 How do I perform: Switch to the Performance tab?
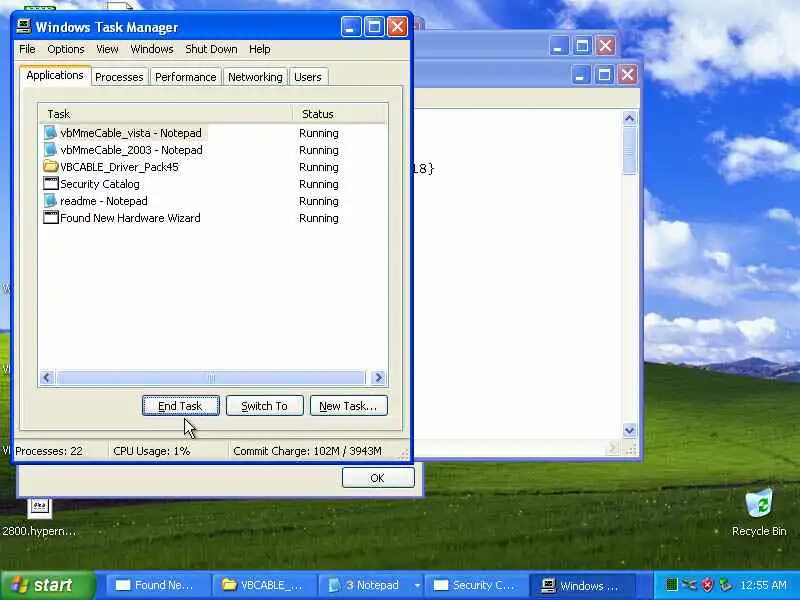click(x=186, y=77)
